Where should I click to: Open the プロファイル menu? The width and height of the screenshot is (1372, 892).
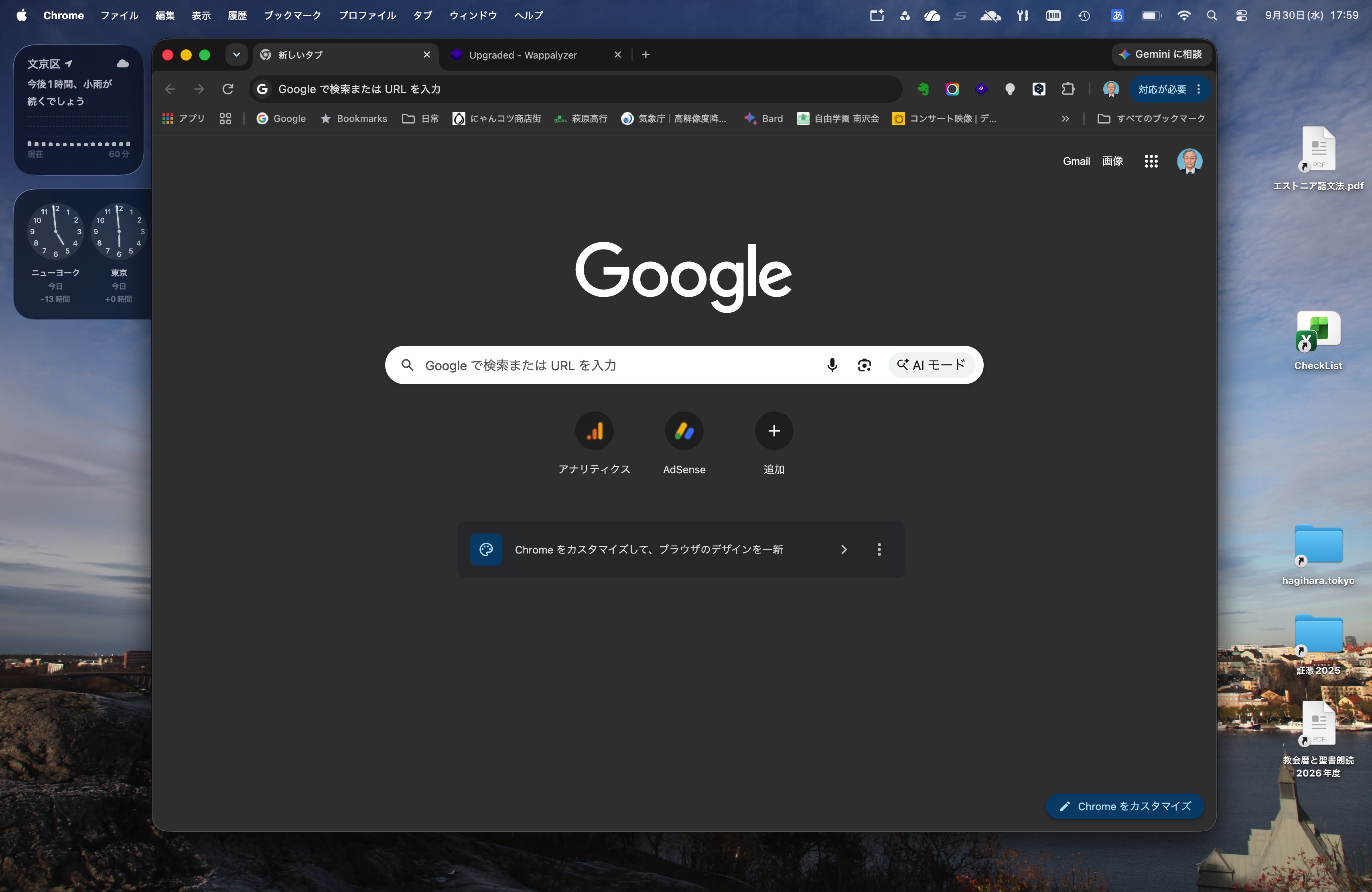[367, 16]
